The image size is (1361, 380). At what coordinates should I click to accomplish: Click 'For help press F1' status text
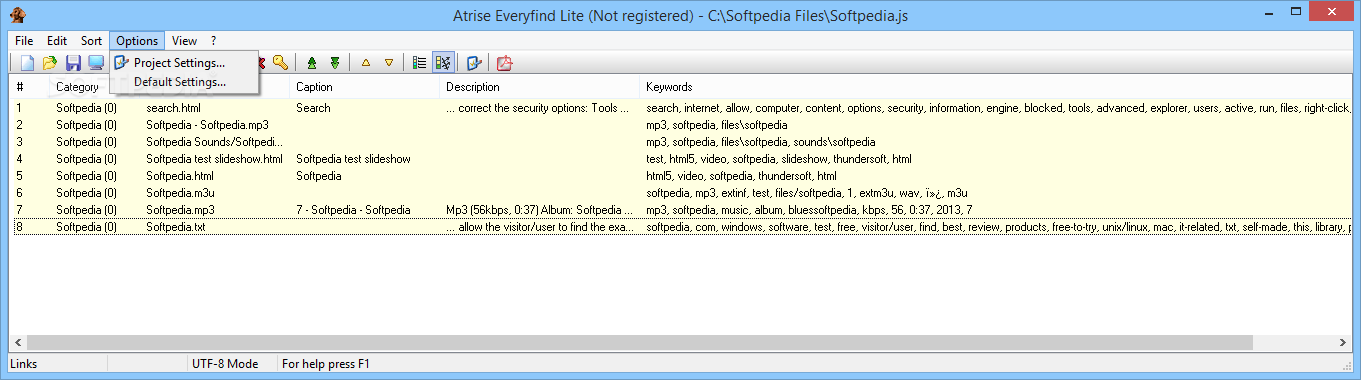coord(326,364)
